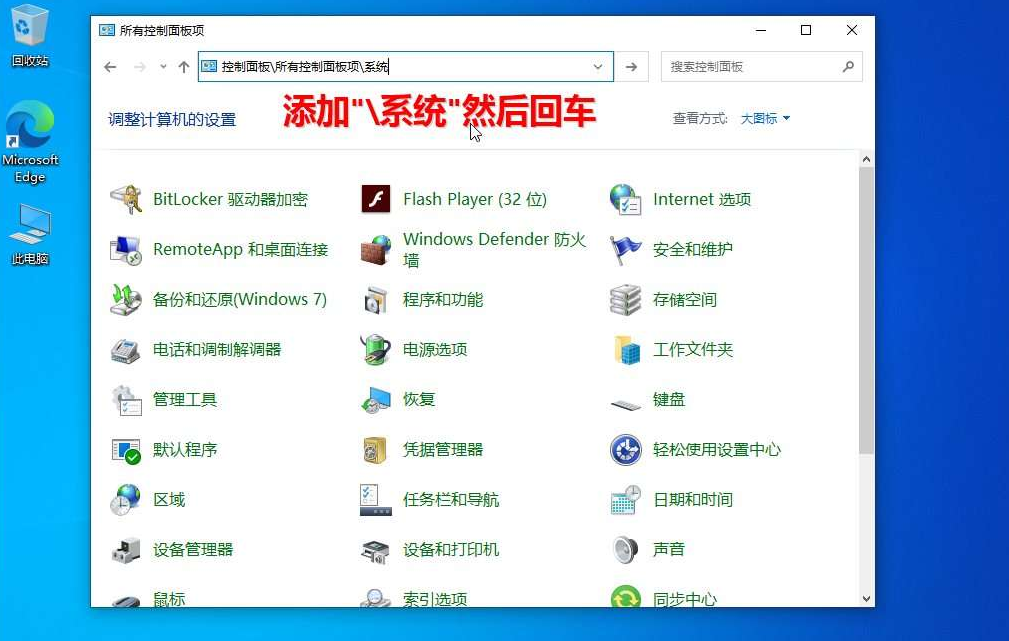Click the 调整计算机的设置 heading text
1009x641 pixels.
pyautogui.click(x=172, y=120)
